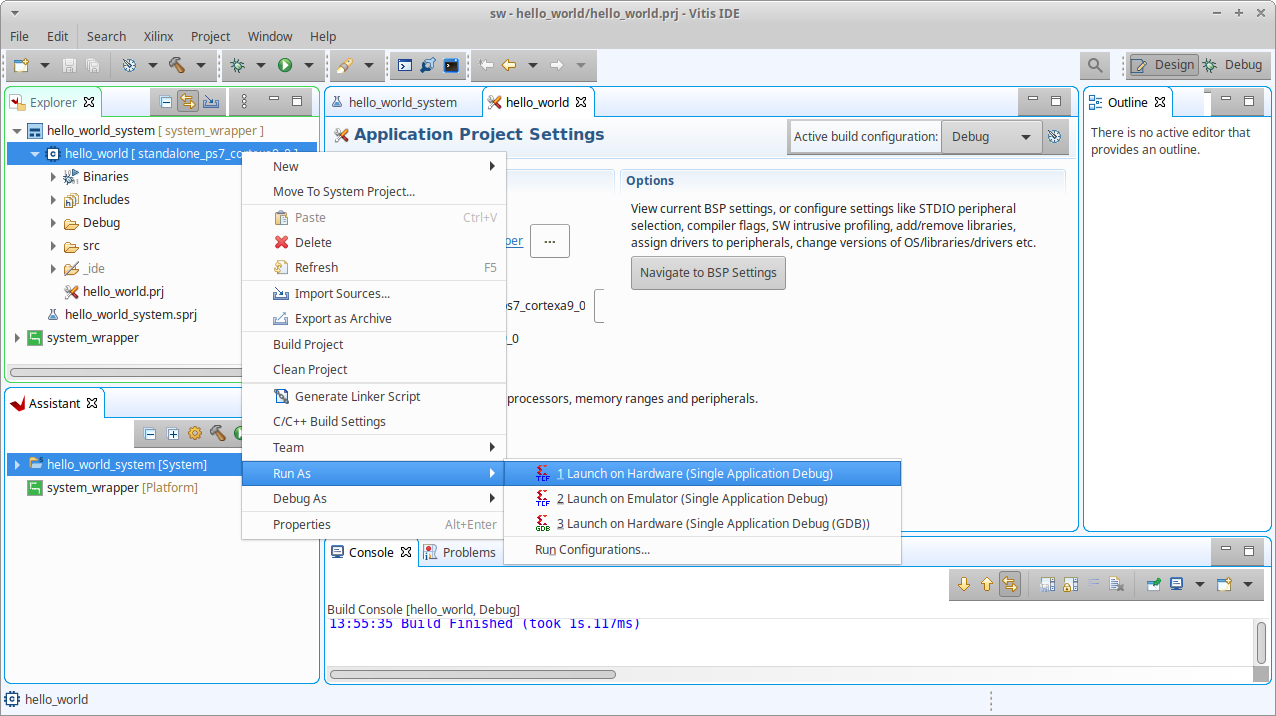Screen dimensions: 1276x716
Task: Switch to the Debug perspective
Action: 1233,65
